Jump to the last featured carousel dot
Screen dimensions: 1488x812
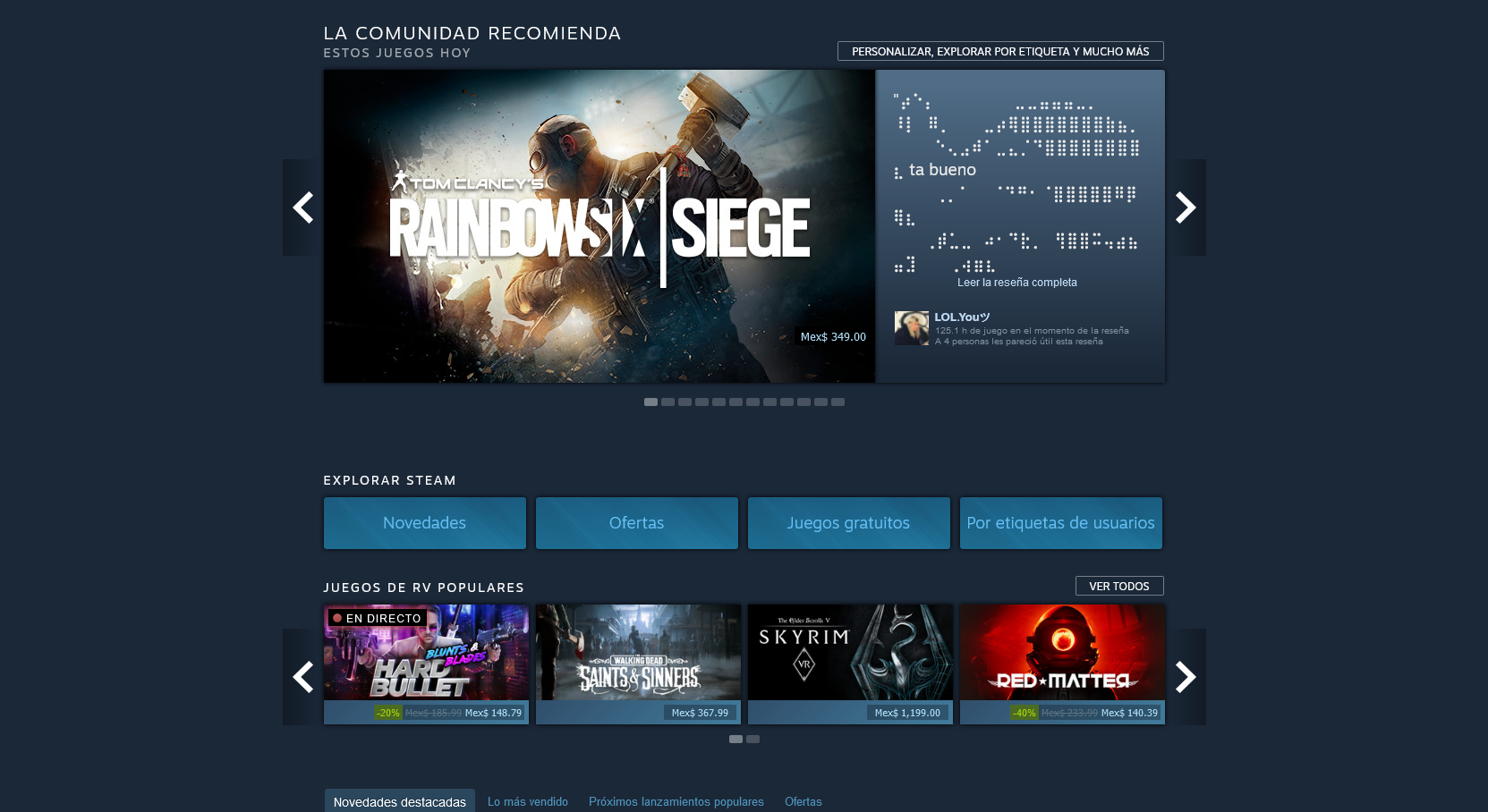(838, 402)
